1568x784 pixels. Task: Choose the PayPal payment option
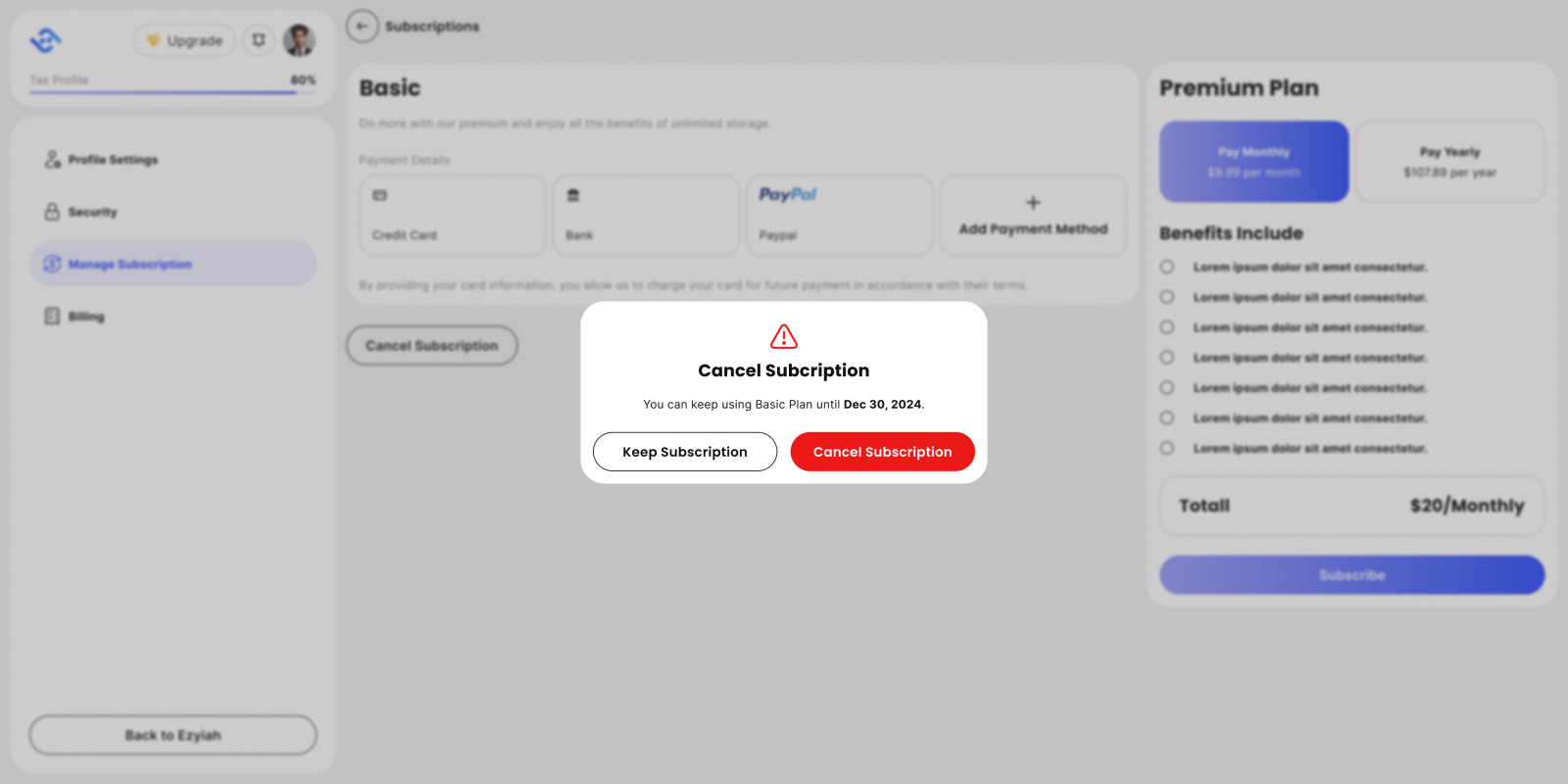pyautogui.click(x=839, y=216)
